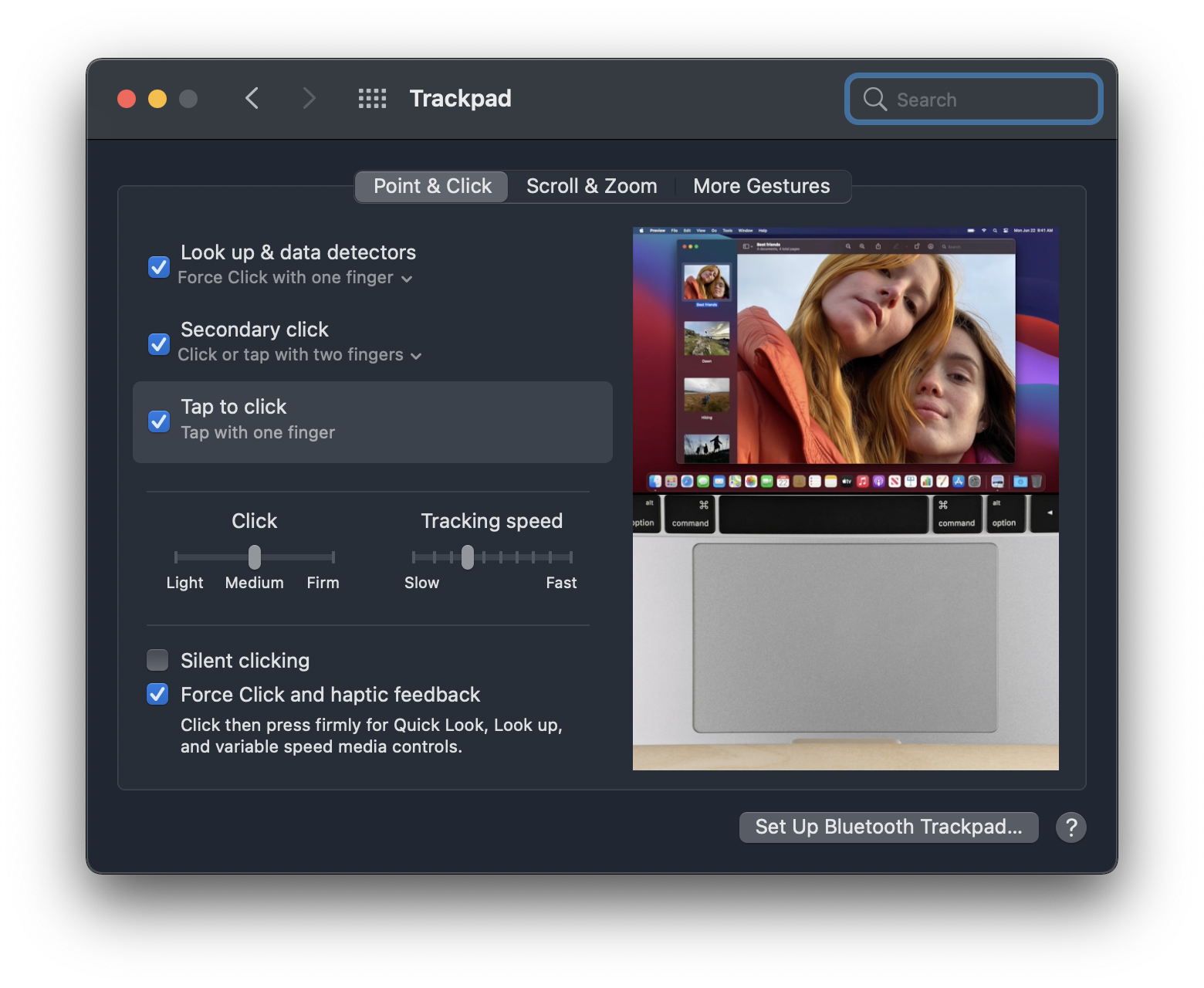This screenshot has width=1204, height=988.
Task: Uncheck the Secondary click checkbox
Action: pyautogui.click(x=159, y=344)
